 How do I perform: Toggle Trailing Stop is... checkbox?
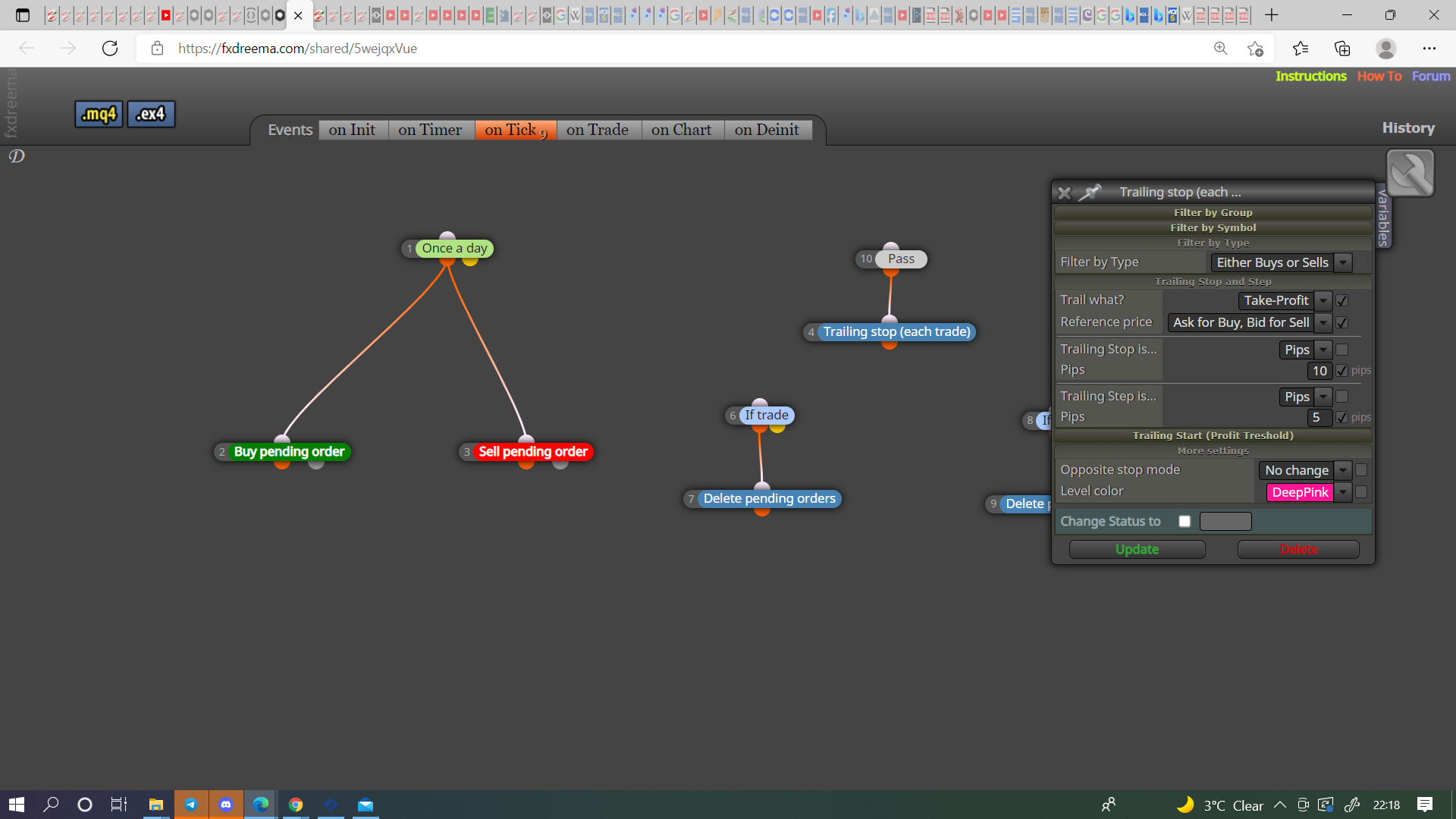pyautogui.click(x=1342, y=350)
